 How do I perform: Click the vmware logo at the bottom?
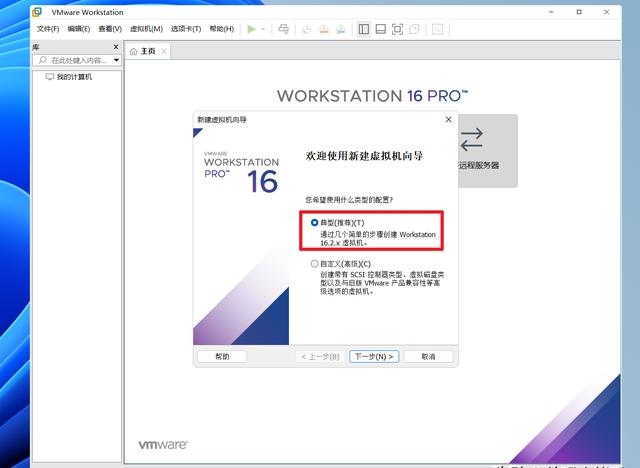[163, 444]
